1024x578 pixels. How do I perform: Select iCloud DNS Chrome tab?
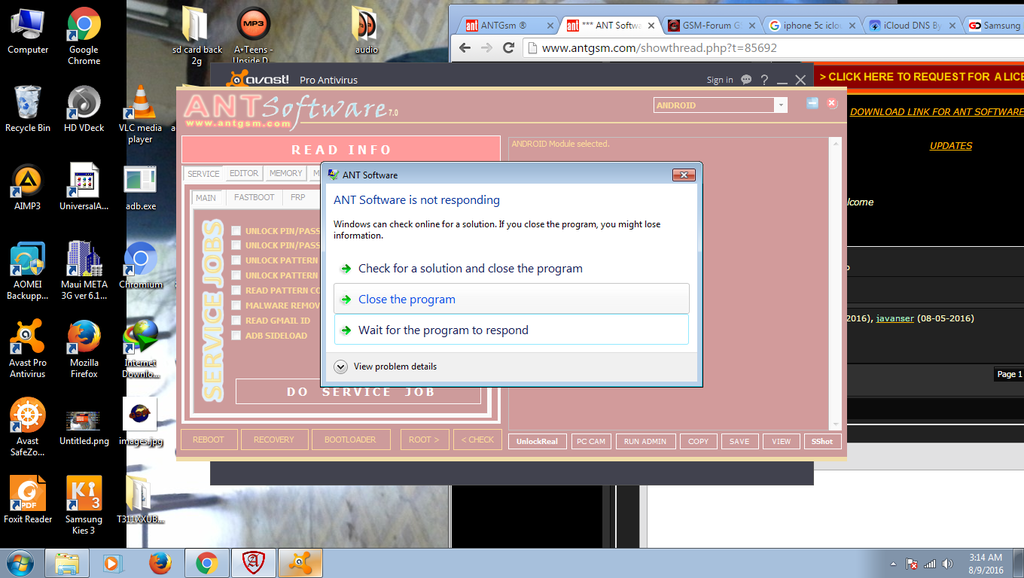pos(910,25)
